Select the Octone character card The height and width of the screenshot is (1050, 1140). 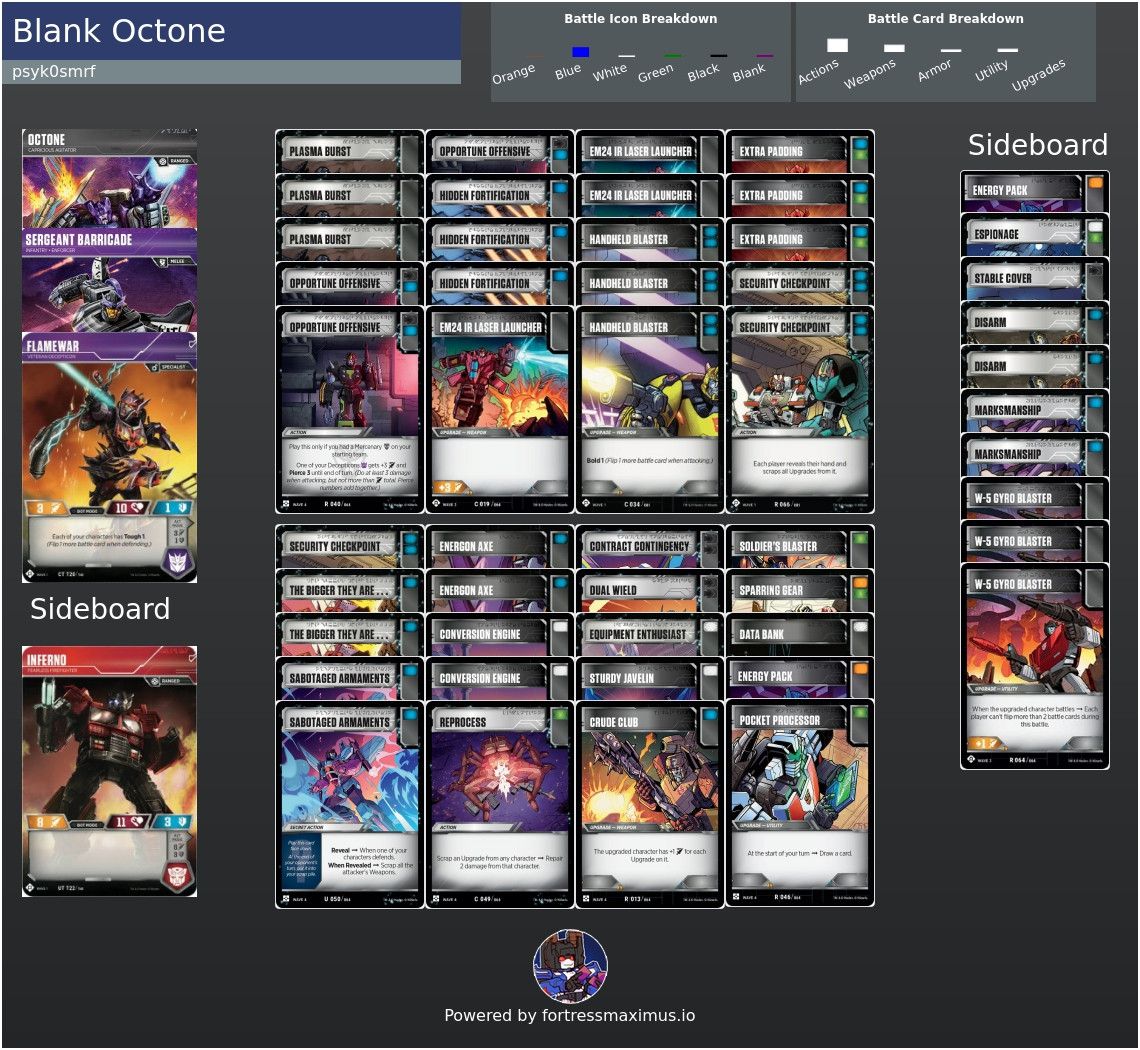pyautogui.click(x=109, y=179)
